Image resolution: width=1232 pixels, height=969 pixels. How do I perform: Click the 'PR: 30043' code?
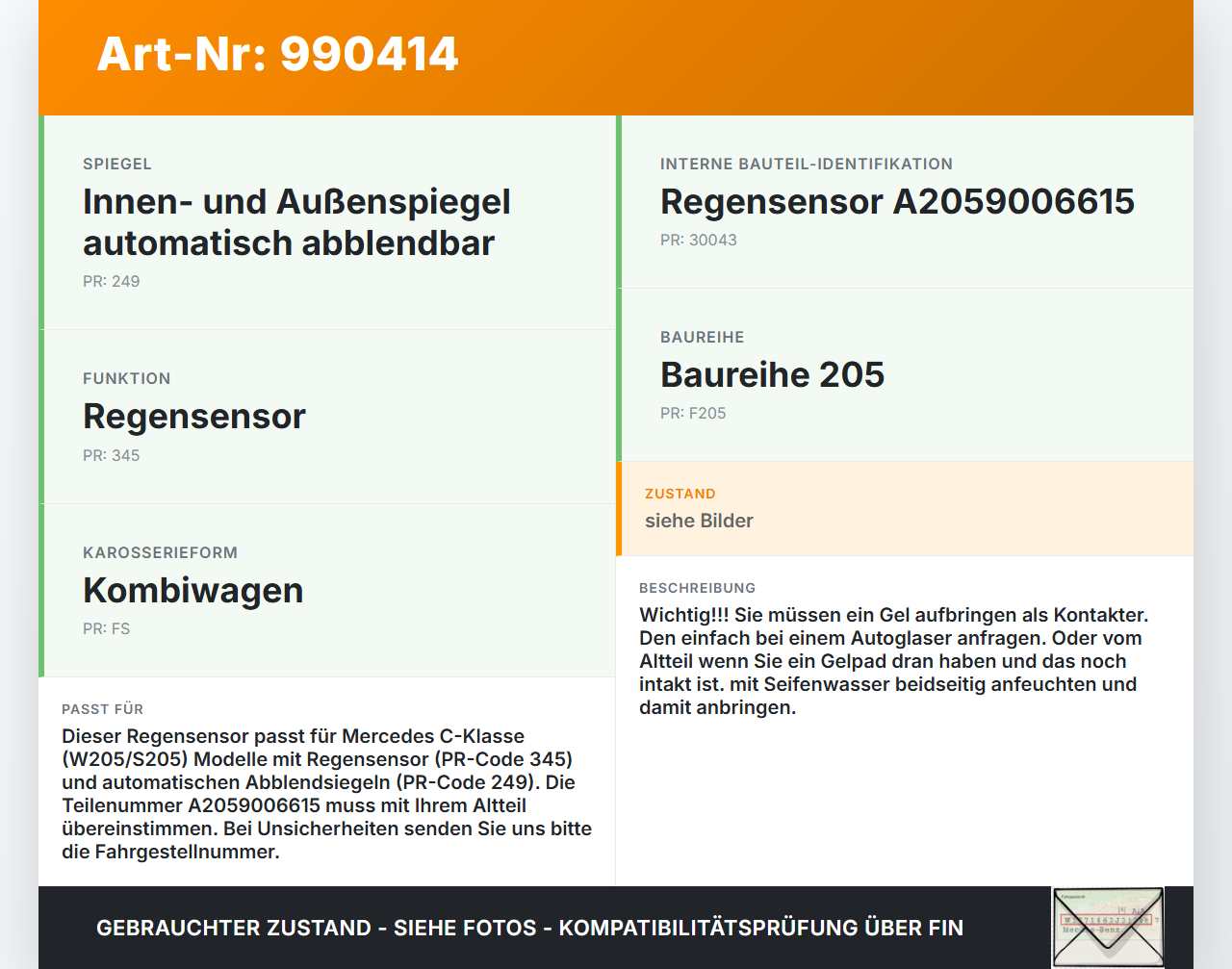coord(699,241)
